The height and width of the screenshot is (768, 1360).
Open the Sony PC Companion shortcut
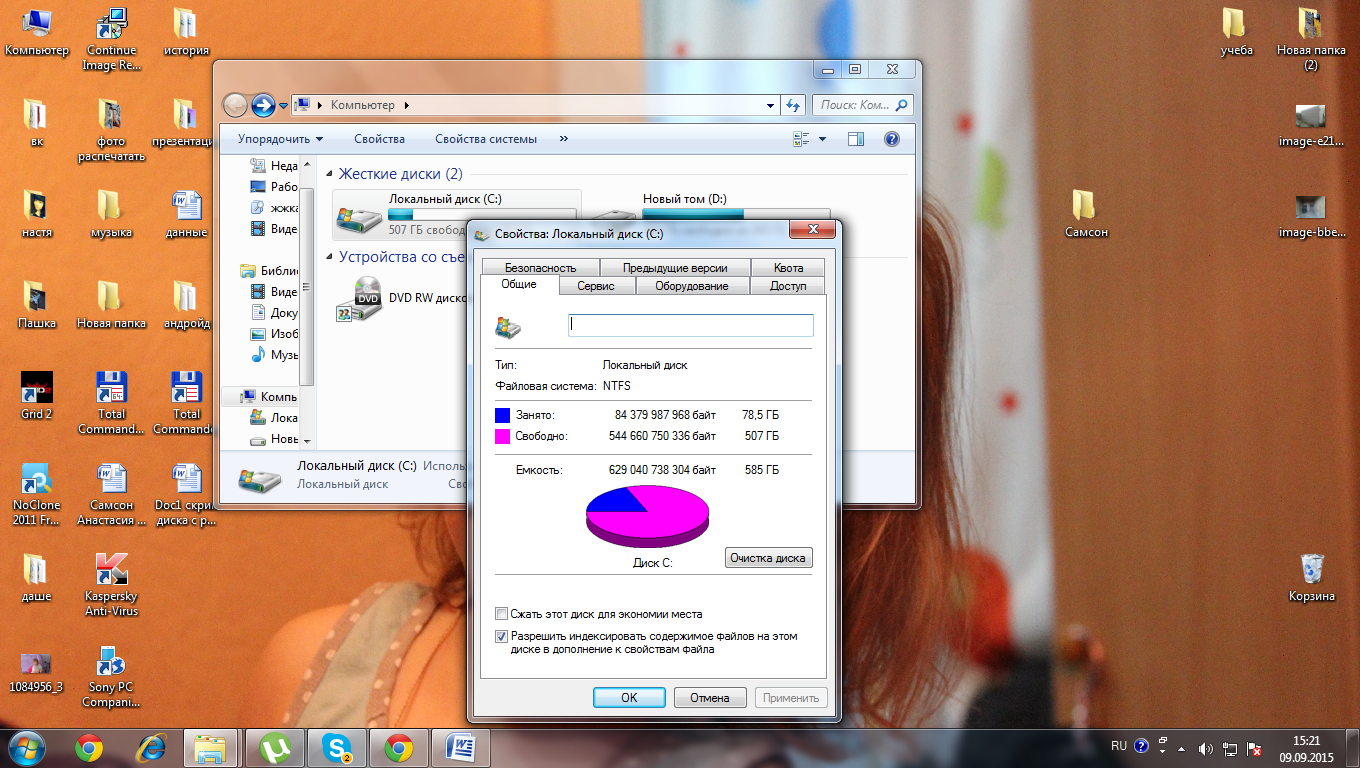[x=112, y=677]
